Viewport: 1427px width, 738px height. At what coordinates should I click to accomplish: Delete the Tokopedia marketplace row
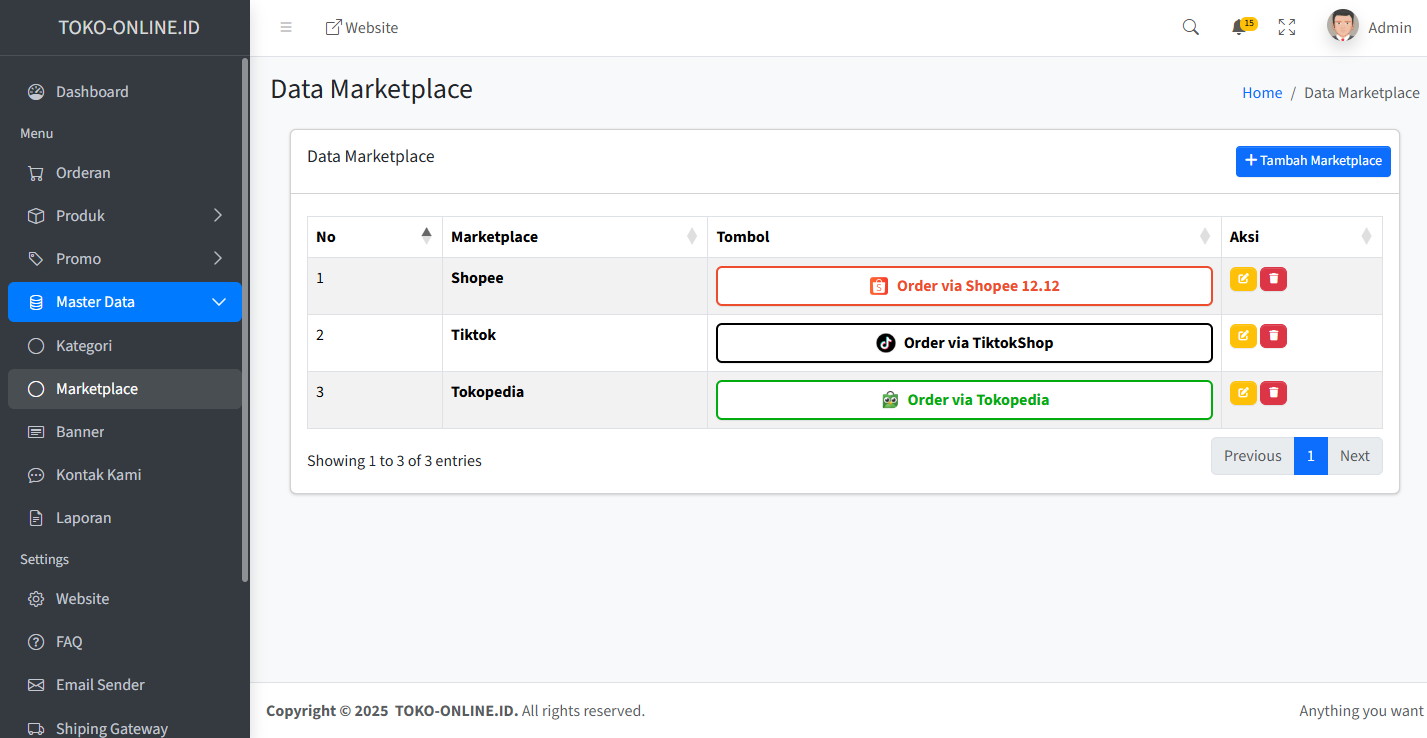[1273, 393]
